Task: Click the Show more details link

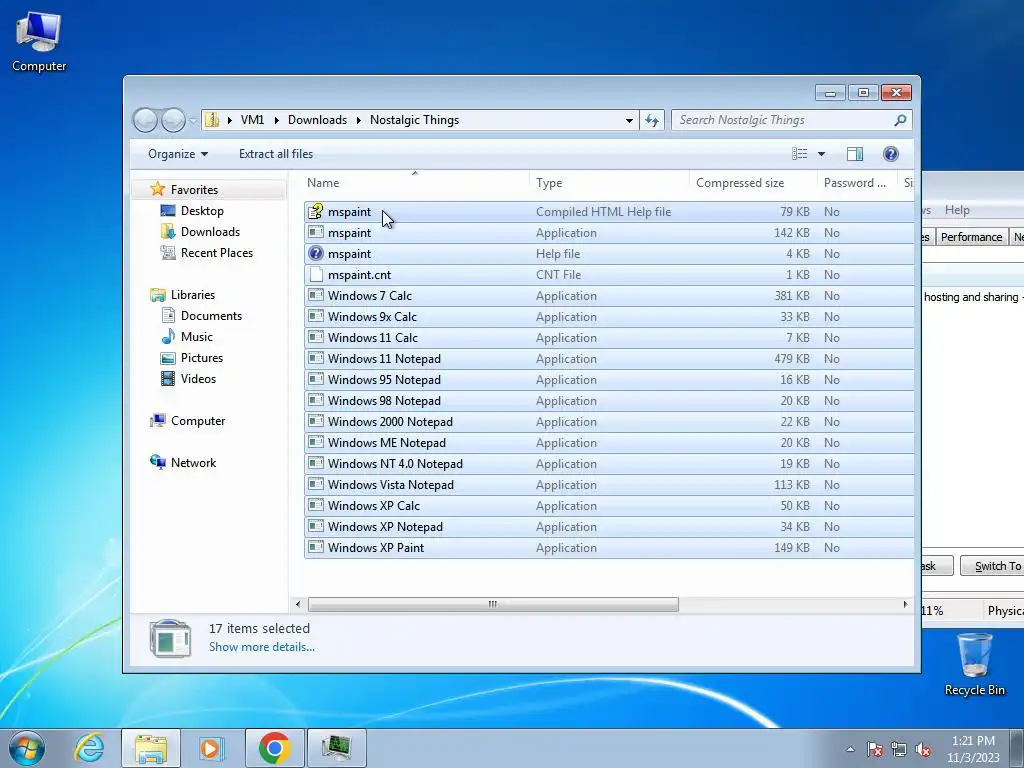Action: pos(261,647)
